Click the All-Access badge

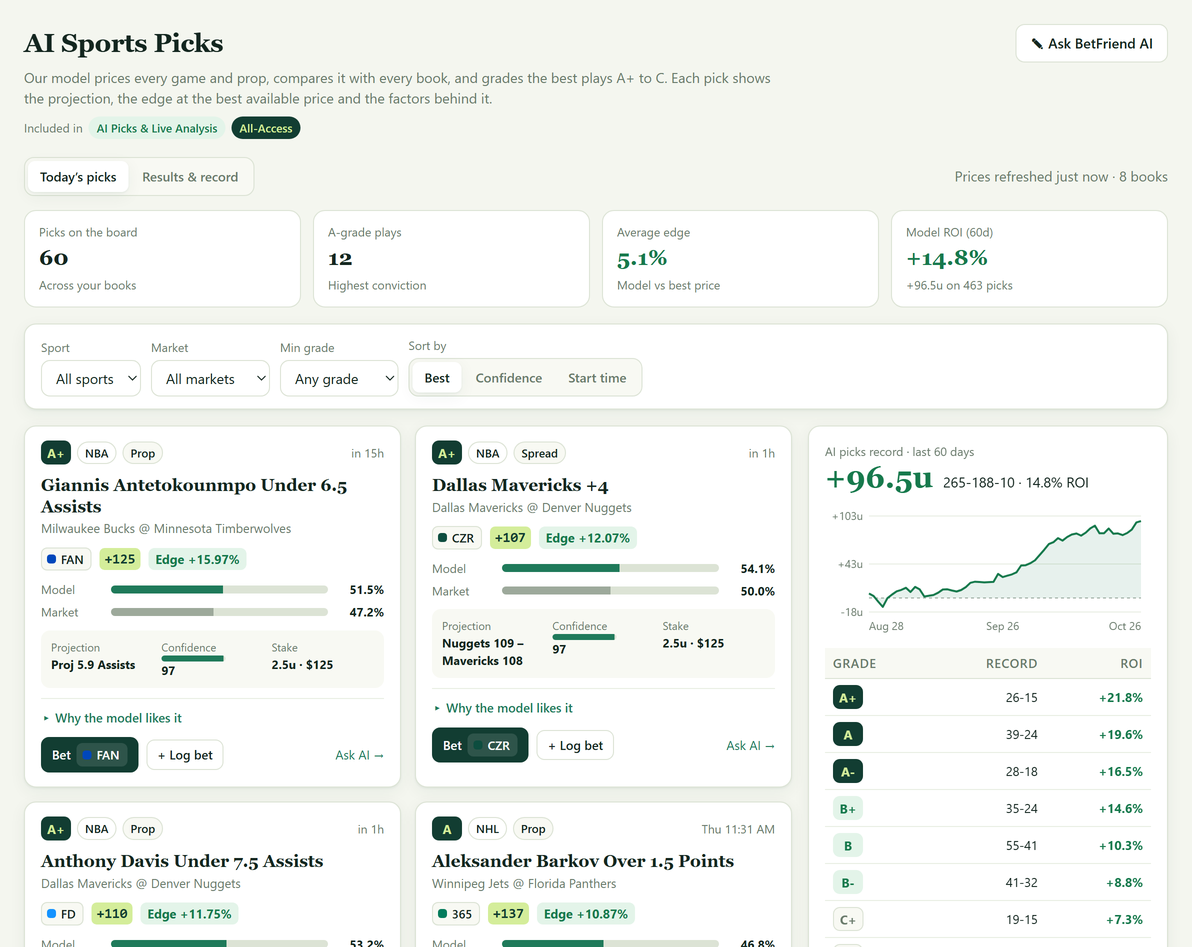tap(265, 128)
